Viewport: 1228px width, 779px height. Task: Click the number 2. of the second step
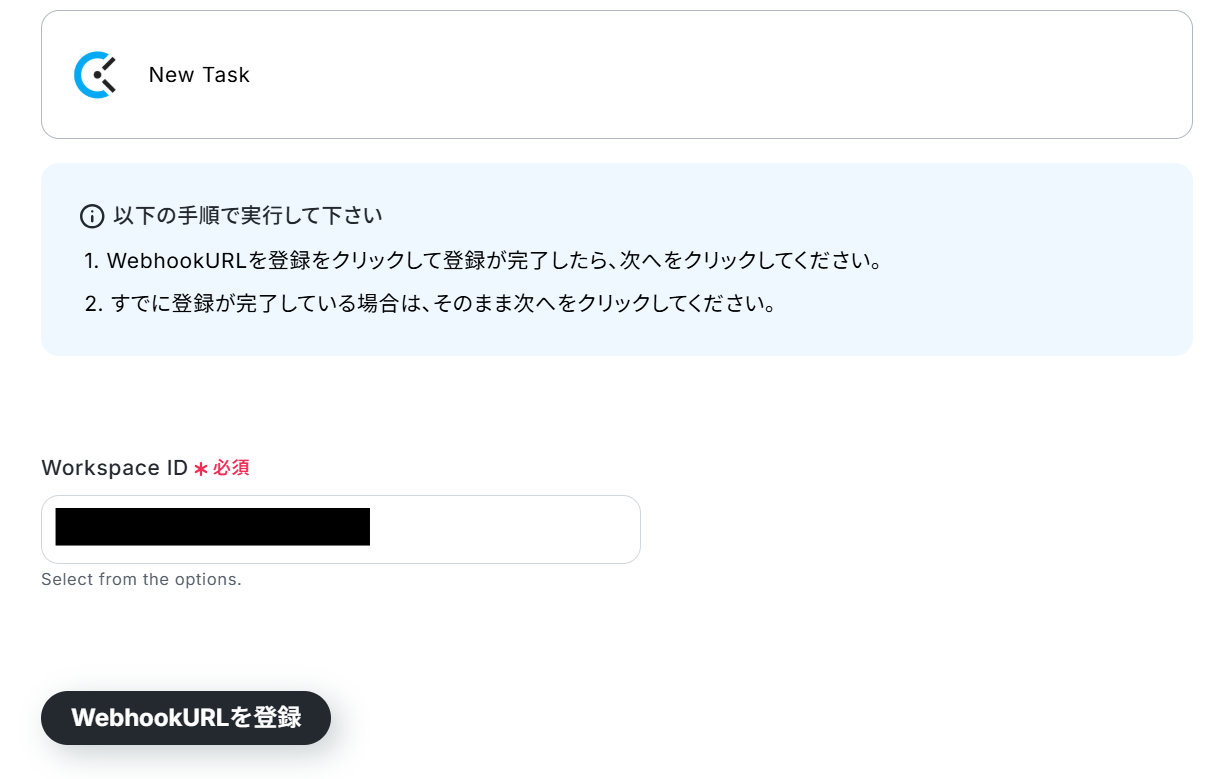(x=94, y=304)
